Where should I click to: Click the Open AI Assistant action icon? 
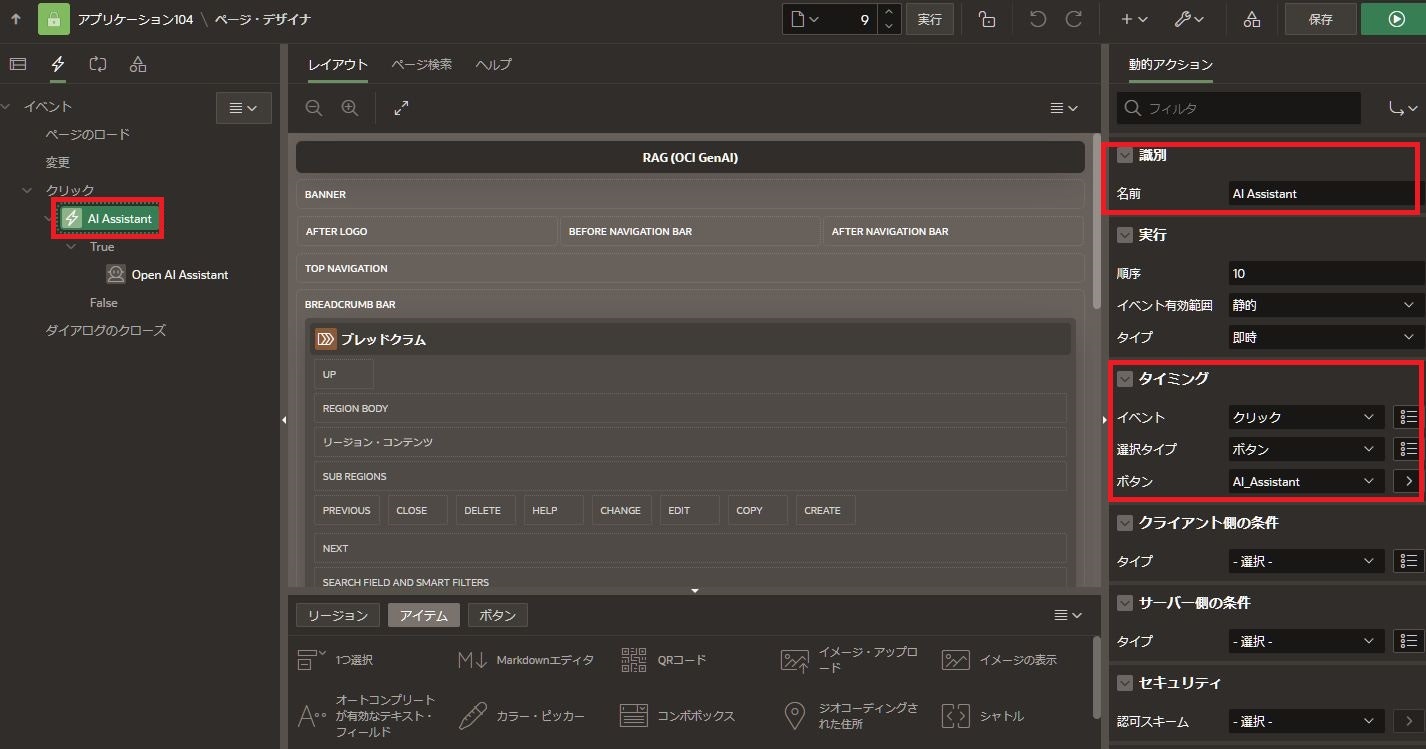pyautogui.click(x=116, y=274)
